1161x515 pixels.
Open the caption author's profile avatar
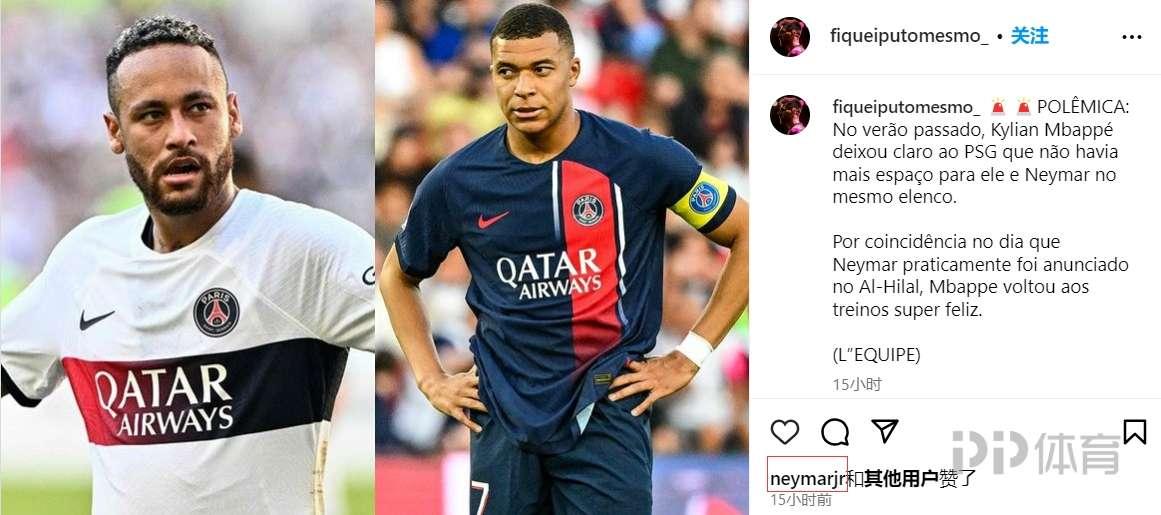coord(789,115)
